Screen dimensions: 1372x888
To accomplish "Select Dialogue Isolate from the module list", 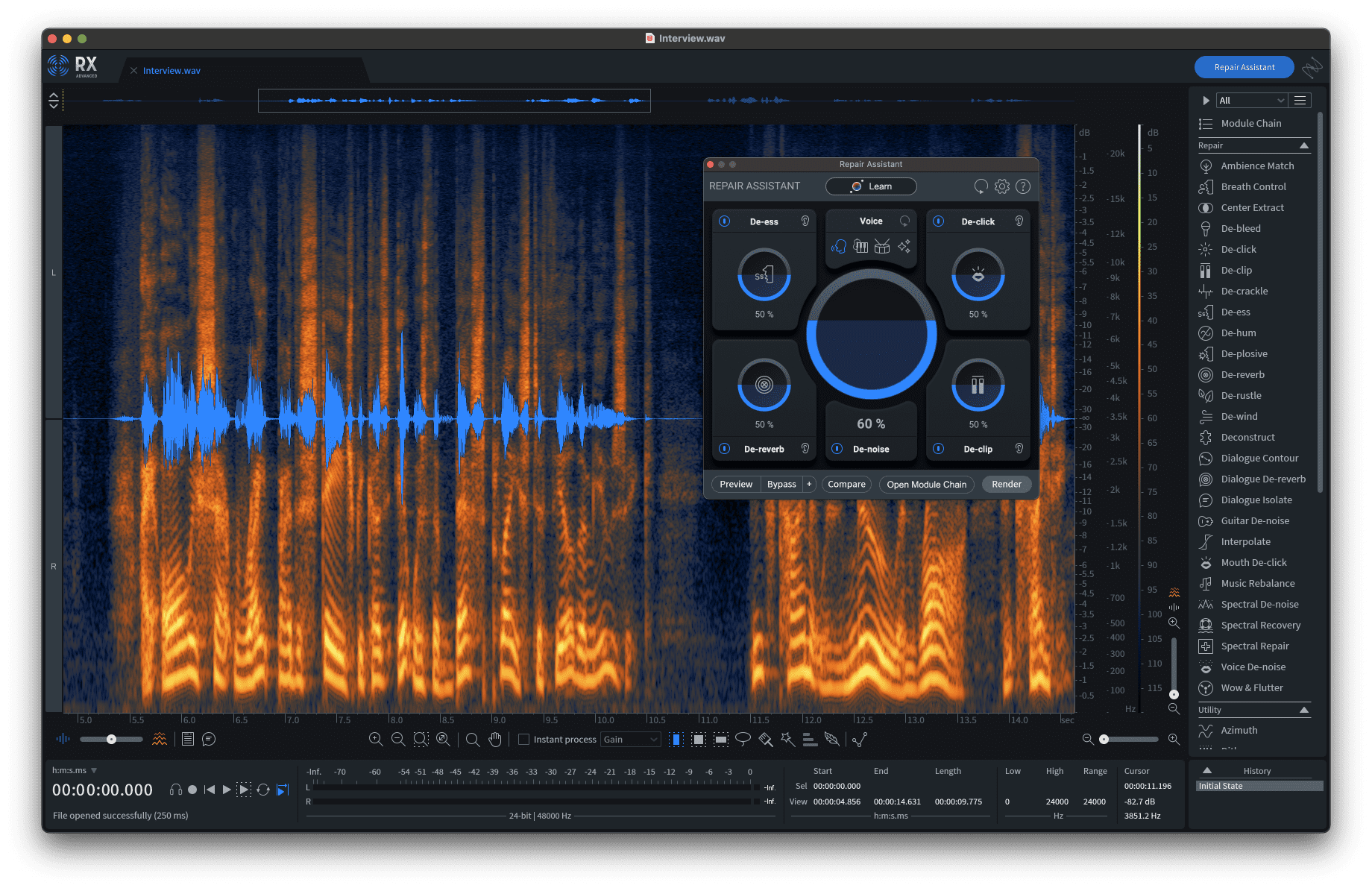I will (x=1254, y=500).
